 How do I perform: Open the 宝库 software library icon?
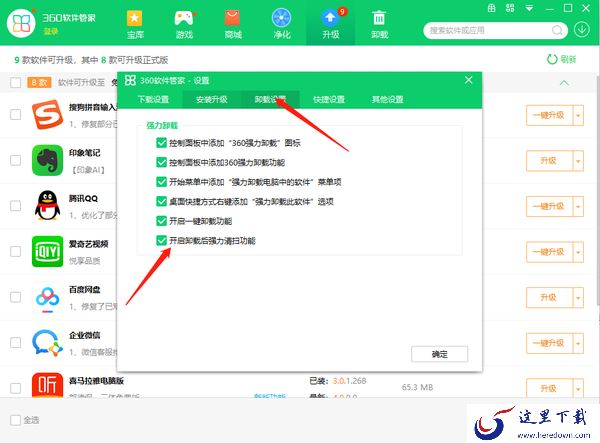135,18
